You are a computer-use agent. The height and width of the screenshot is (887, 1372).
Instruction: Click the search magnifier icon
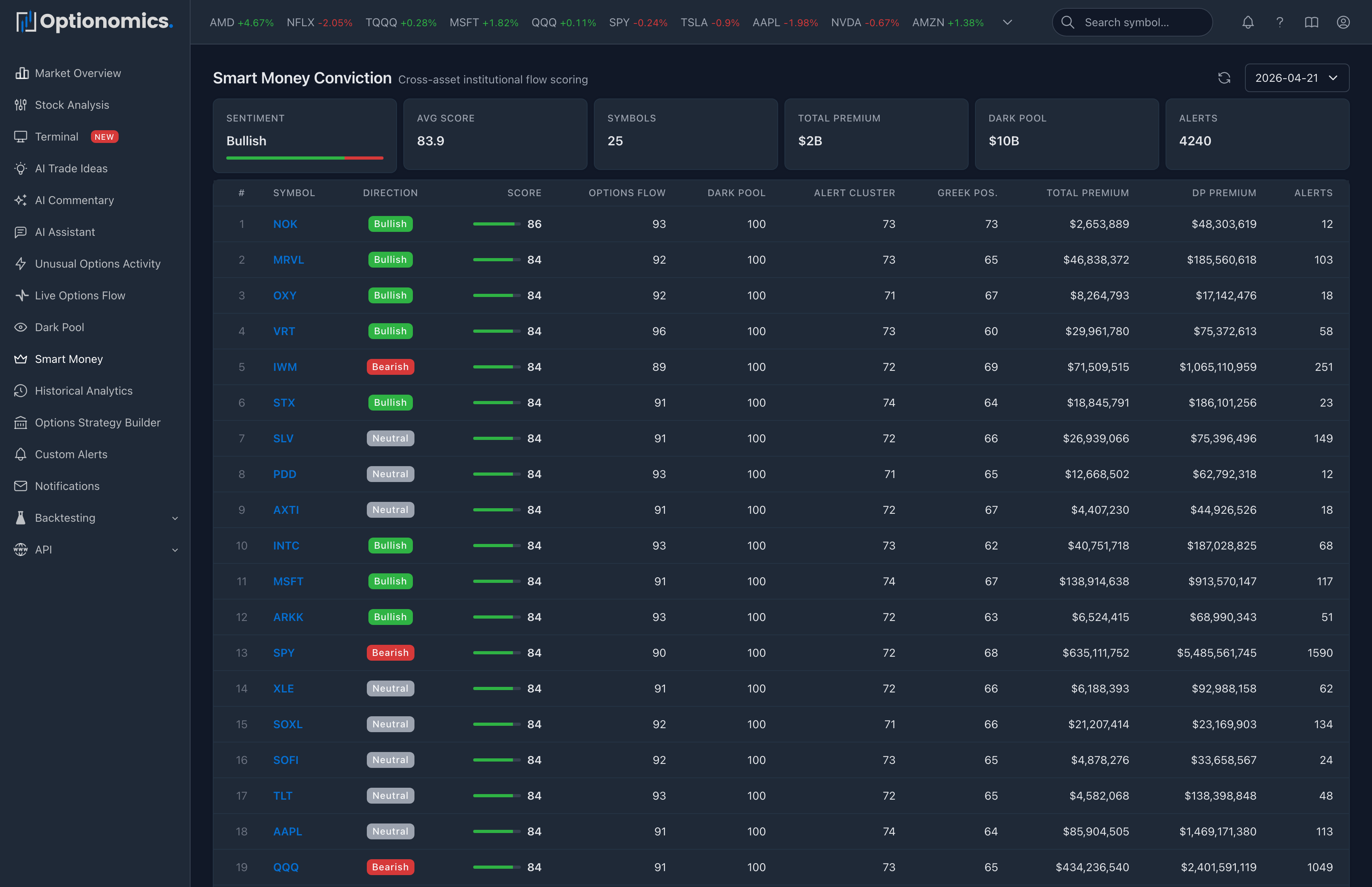click(1068, 22)
